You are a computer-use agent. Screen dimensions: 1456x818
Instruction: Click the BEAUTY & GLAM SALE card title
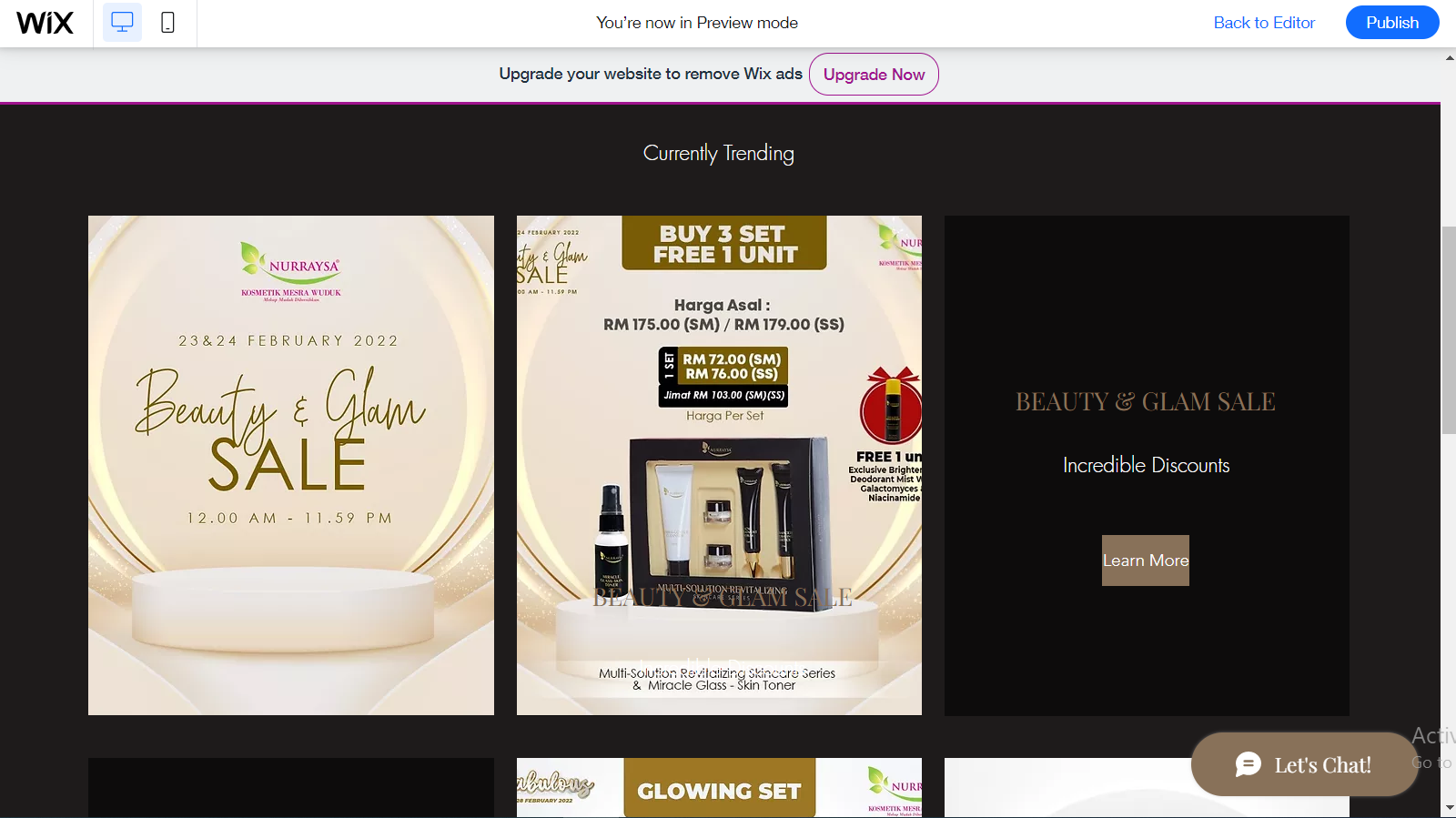click(1146, 401)
